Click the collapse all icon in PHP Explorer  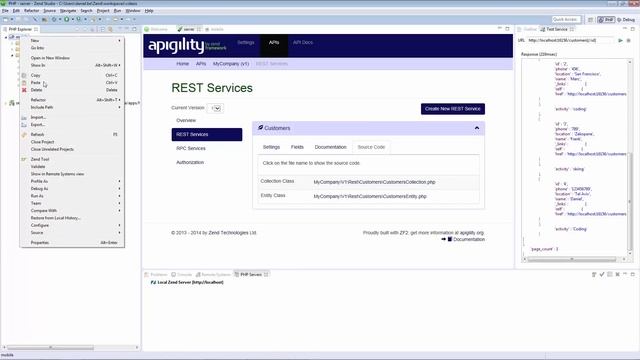click(x=102, y=29)
